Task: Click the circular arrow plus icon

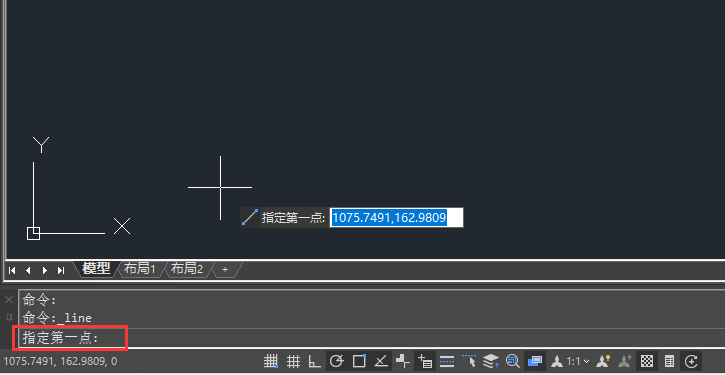Action: 691,361
